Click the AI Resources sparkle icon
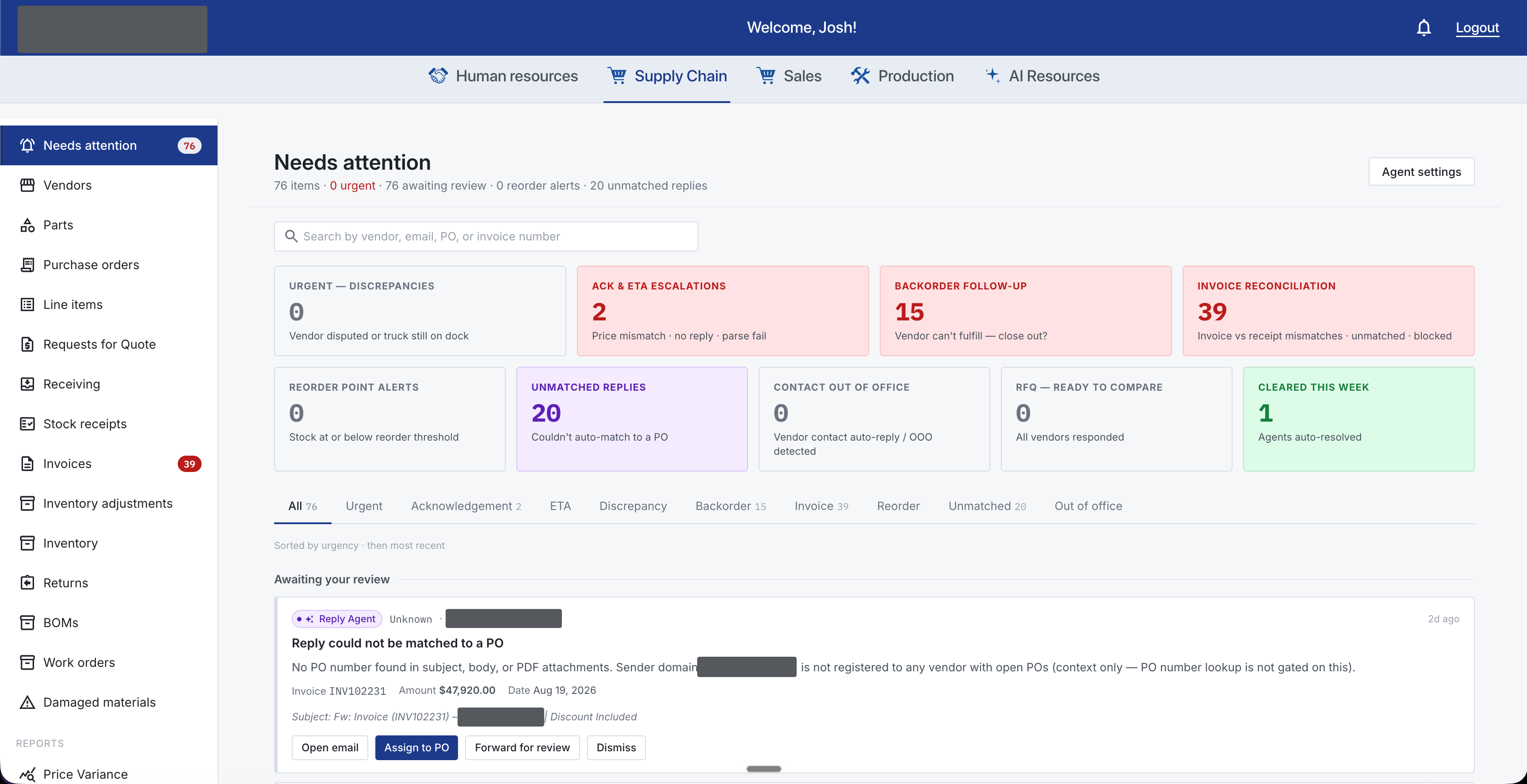 993,76
